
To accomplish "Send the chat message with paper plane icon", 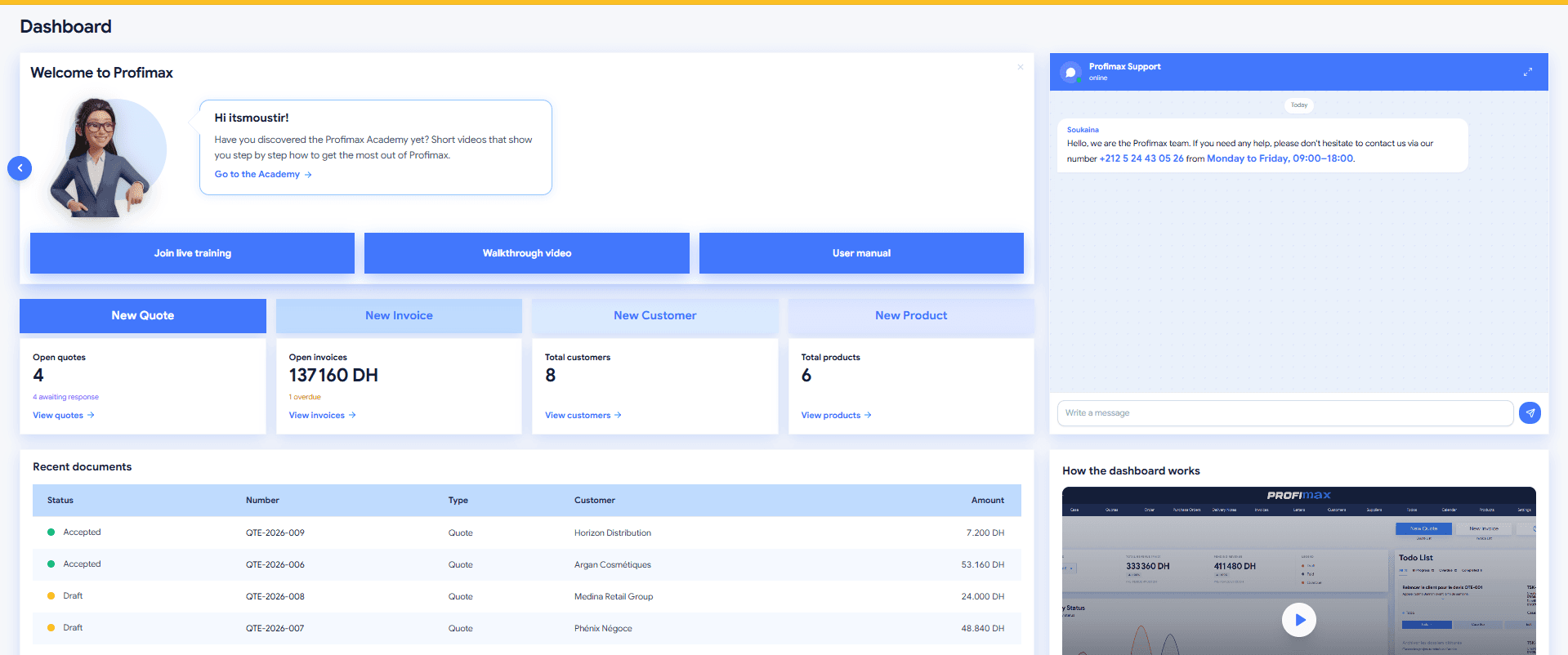I will click(x=1530, y=413).
